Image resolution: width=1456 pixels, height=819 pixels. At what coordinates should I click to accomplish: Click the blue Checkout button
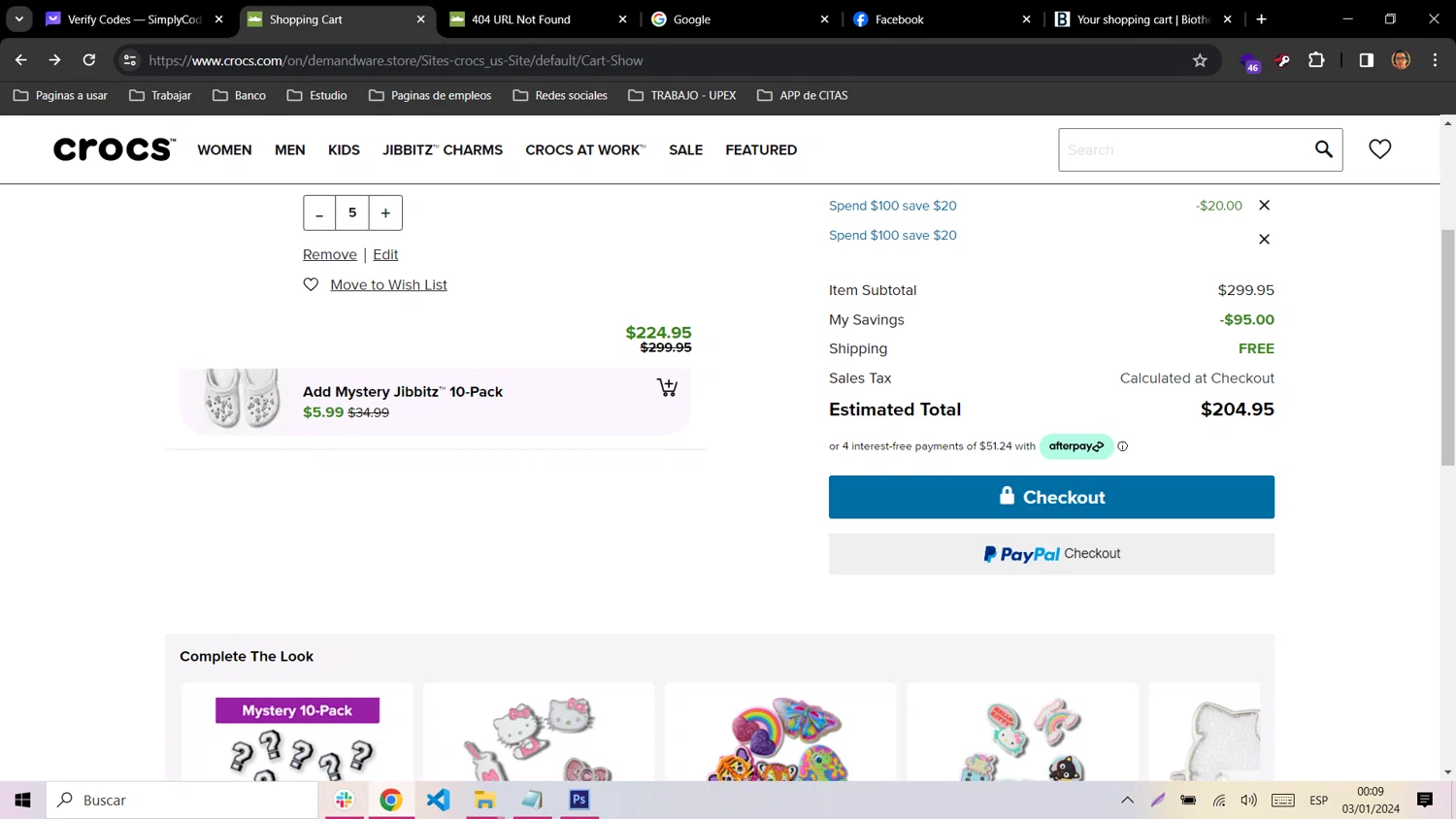[1051, 497]
